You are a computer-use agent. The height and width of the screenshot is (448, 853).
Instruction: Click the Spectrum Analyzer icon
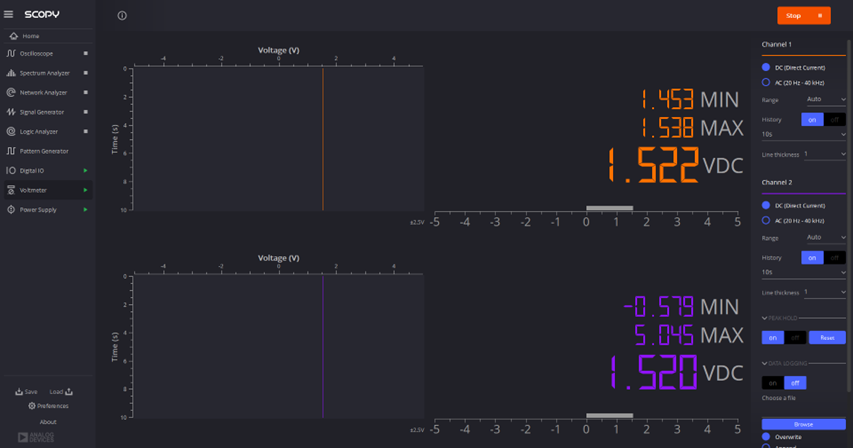click(x=11, y=73)
